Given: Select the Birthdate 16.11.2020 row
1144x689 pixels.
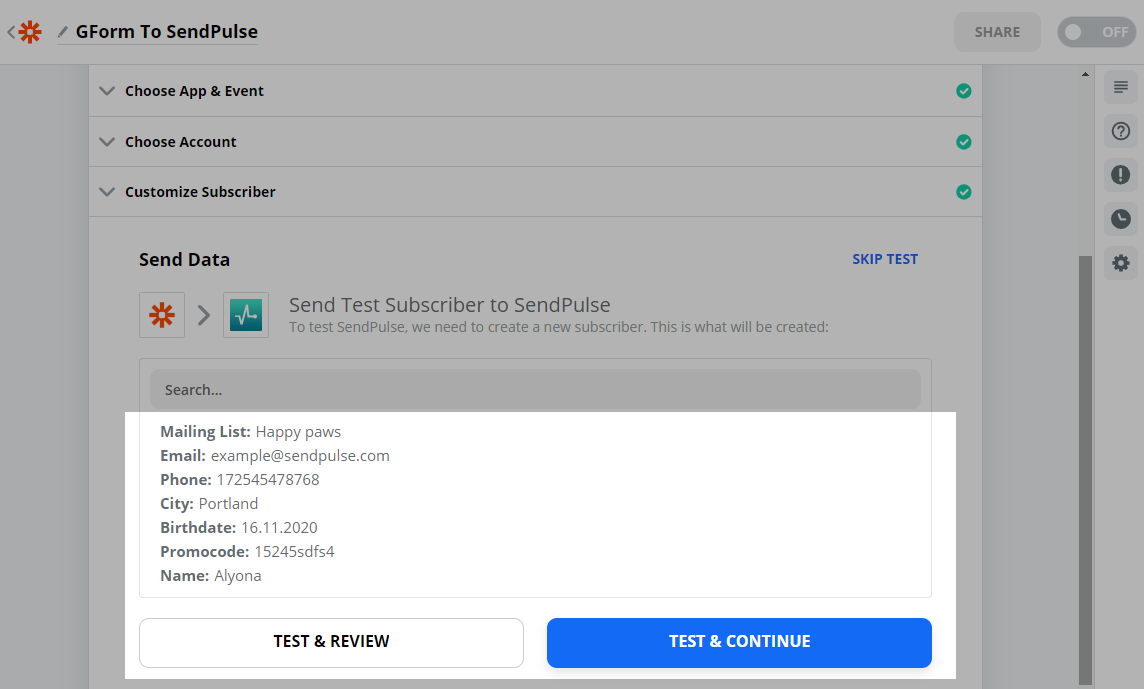Looking at the screenshot, I should pos(239,528).
